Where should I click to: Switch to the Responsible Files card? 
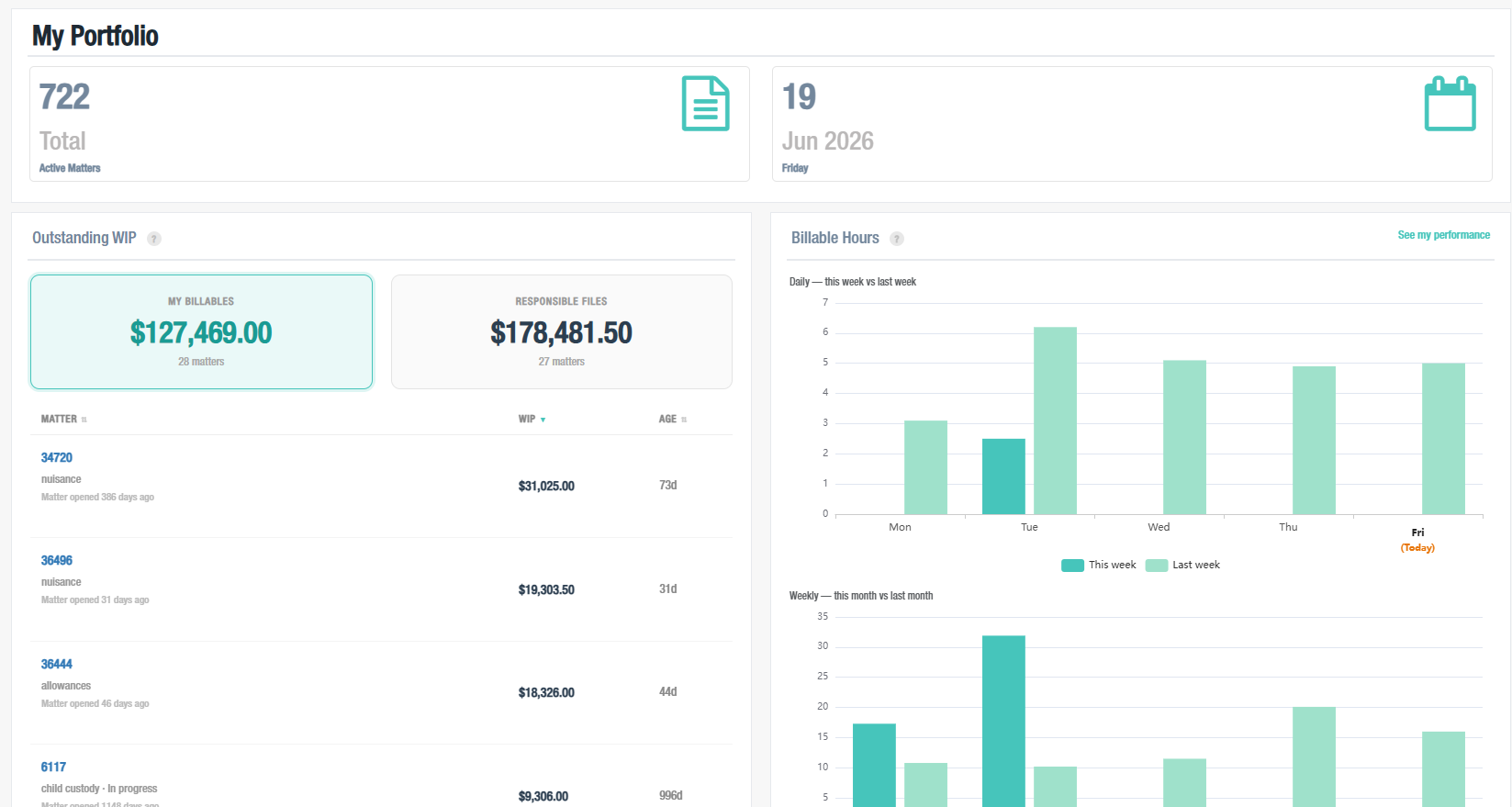pos(562,331)
